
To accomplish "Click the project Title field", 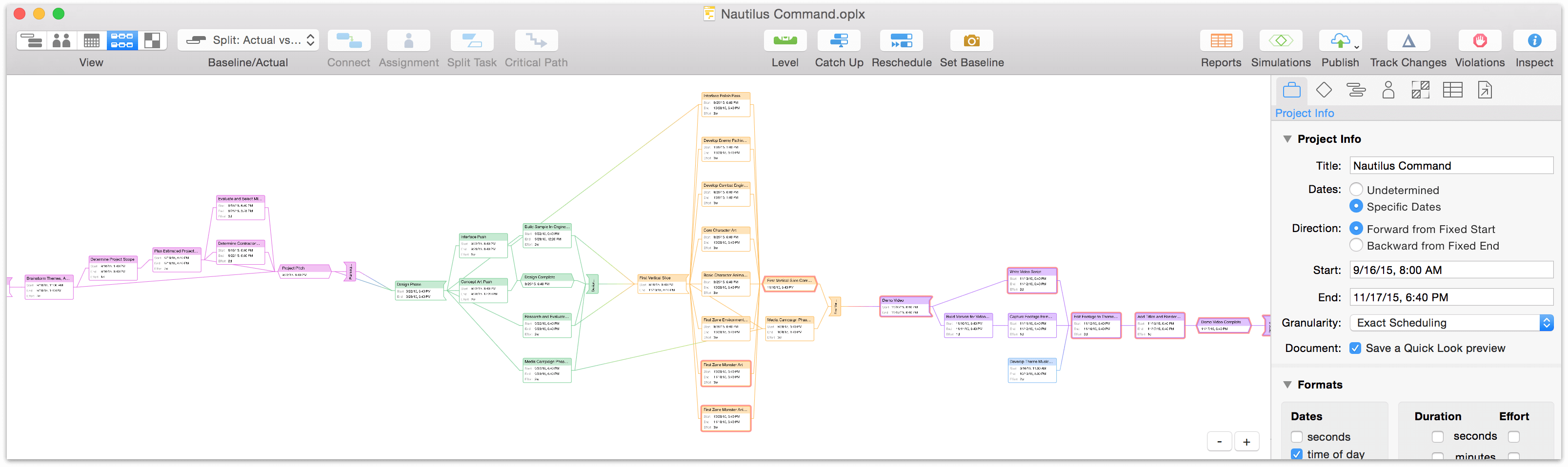I will 1451,165.
